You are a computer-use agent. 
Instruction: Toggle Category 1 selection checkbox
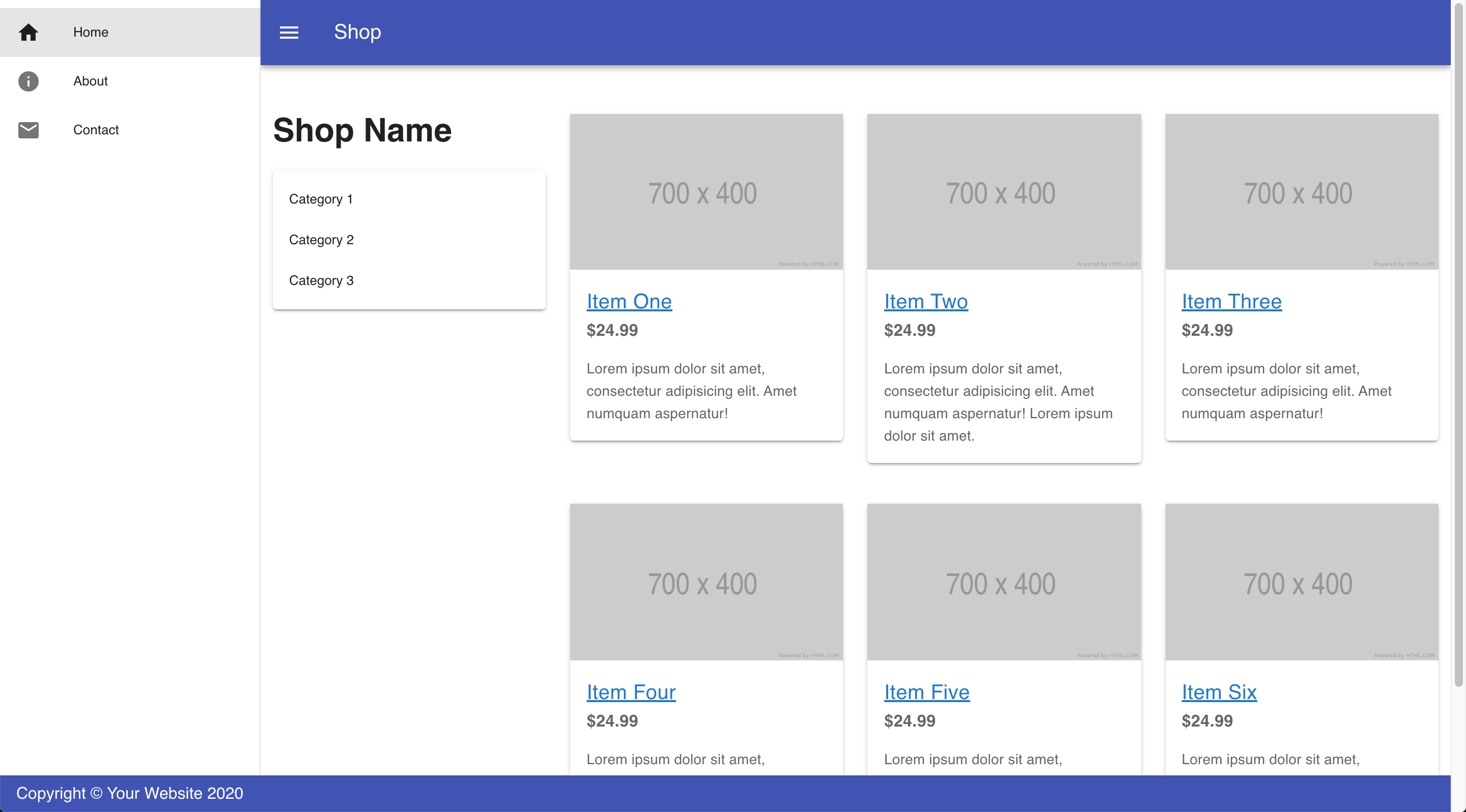coord(321,198)
